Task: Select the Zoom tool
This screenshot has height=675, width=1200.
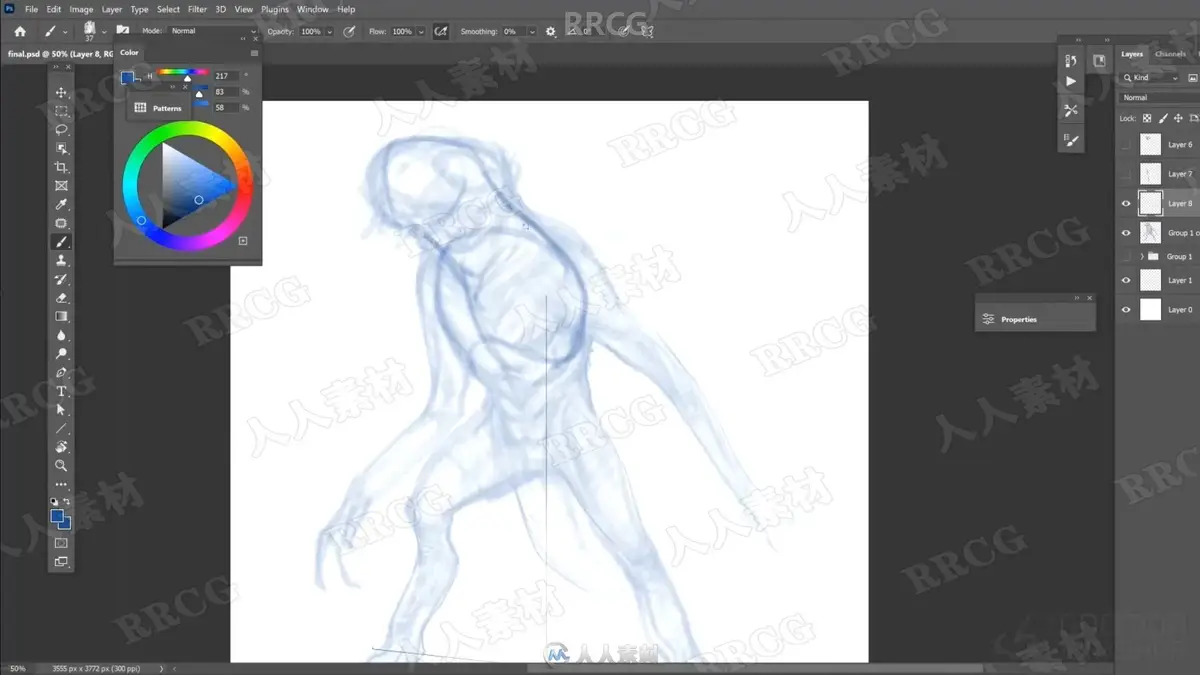Action: click(61, 466)
